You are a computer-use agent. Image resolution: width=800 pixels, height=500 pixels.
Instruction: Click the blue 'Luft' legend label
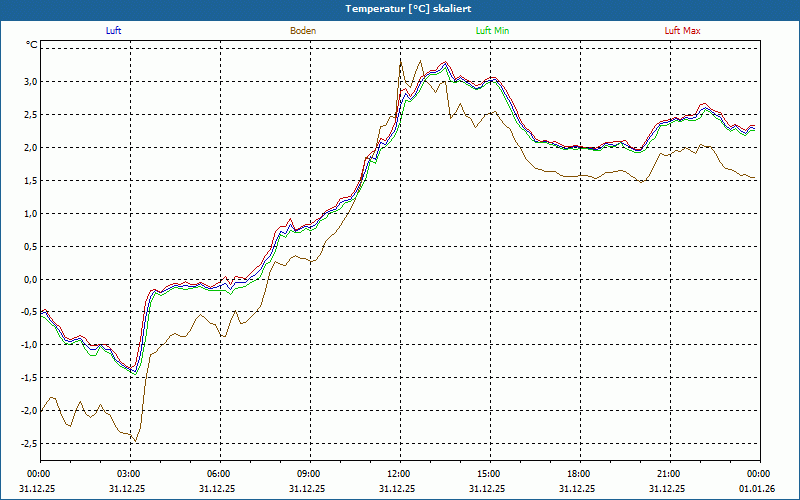pos(113,31)
